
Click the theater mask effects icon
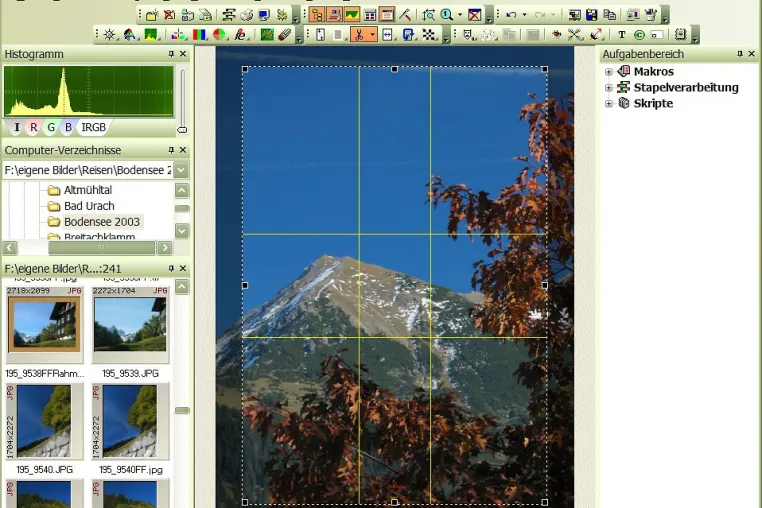[468, 35]
